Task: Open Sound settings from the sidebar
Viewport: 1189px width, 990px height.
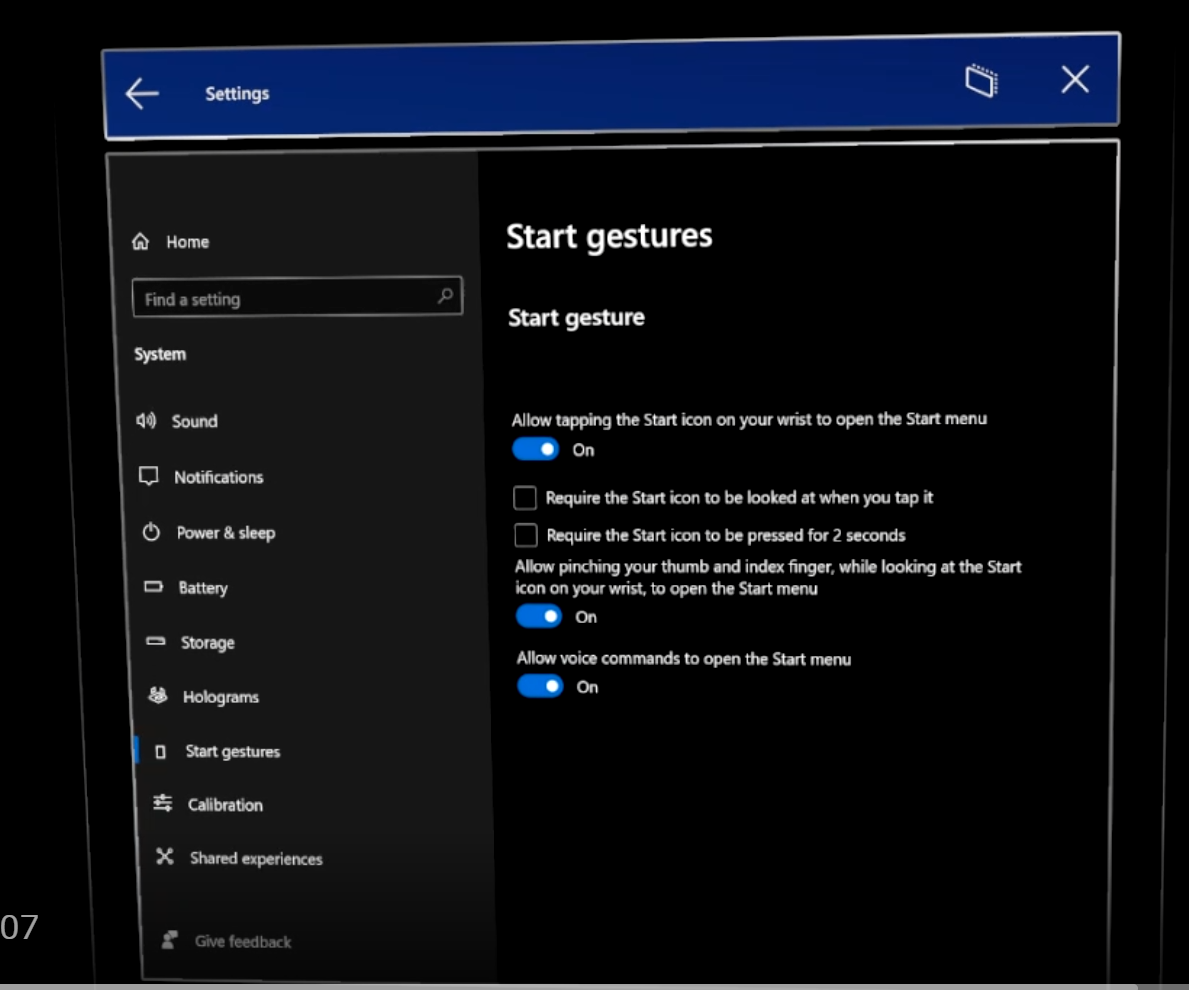Action: (x=193, y=421)
